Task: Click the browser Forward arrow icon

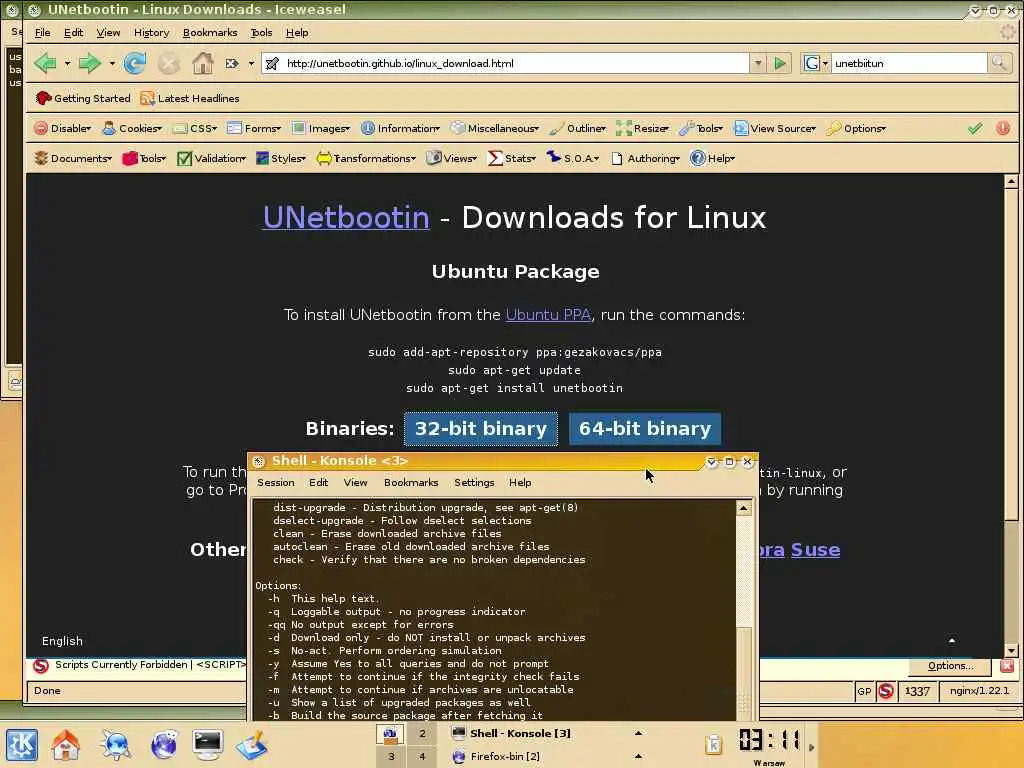Action: (89, 63)
